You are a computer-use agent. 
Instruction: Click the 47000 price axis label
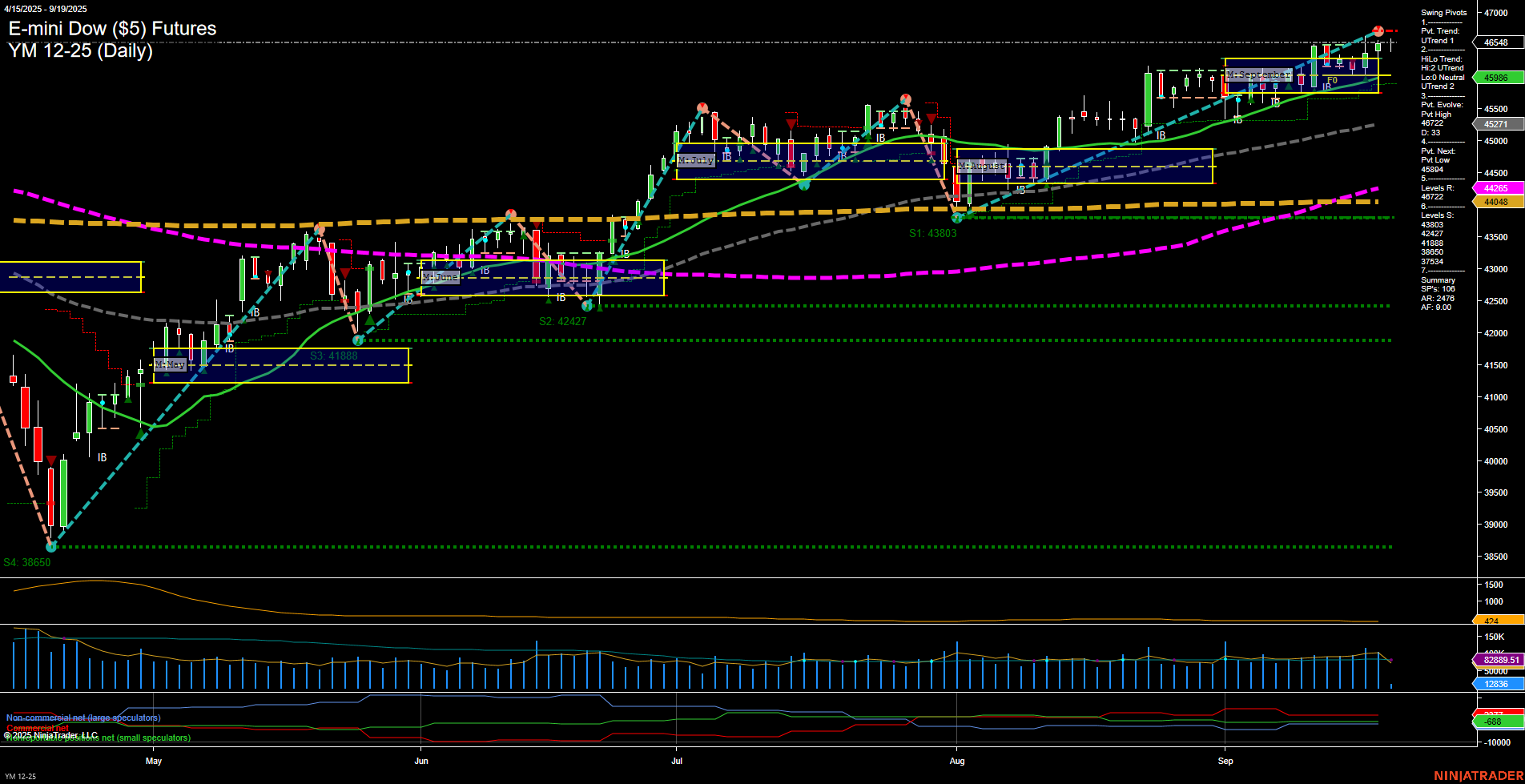1496,14
